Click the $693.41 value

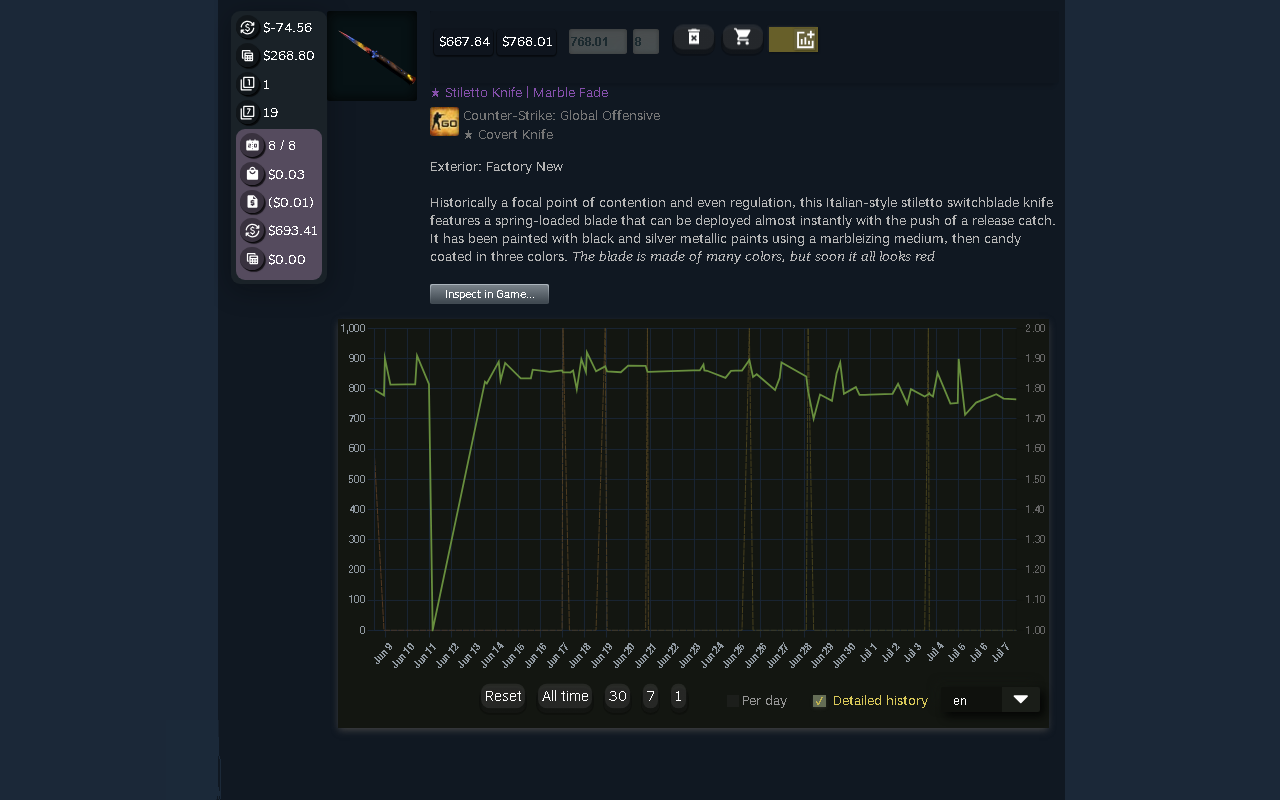coord(293,231)
